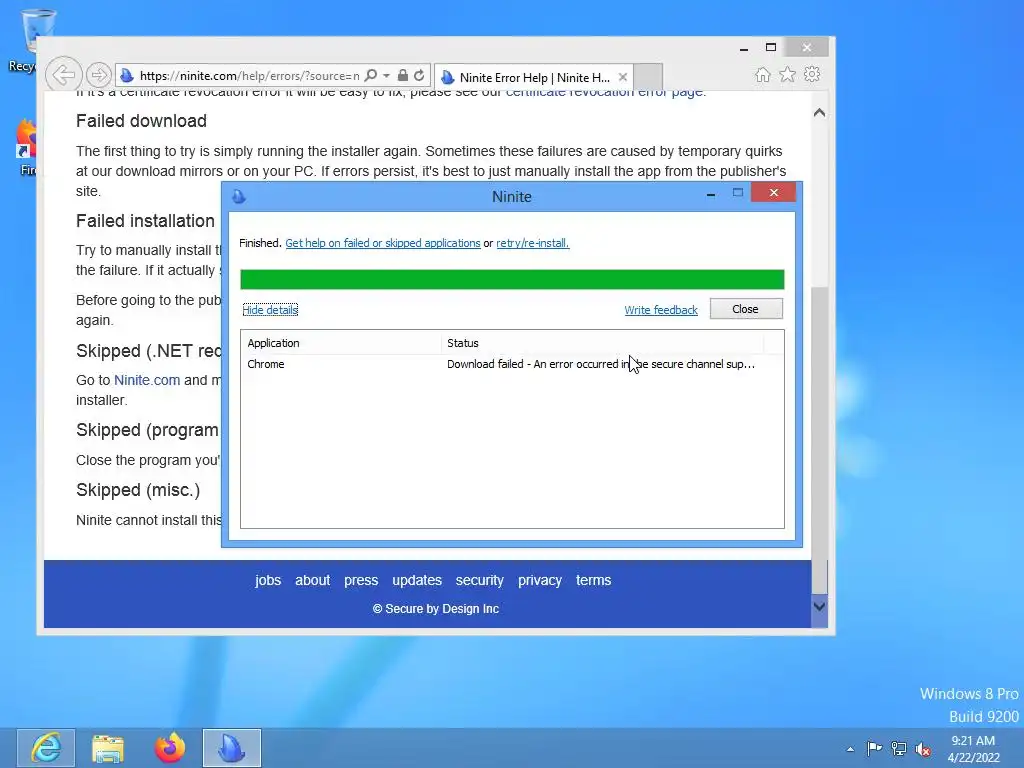Close the Ninite Error Help tab
This screenshot has height=768, width=1024.
click(x=622, y=77)
